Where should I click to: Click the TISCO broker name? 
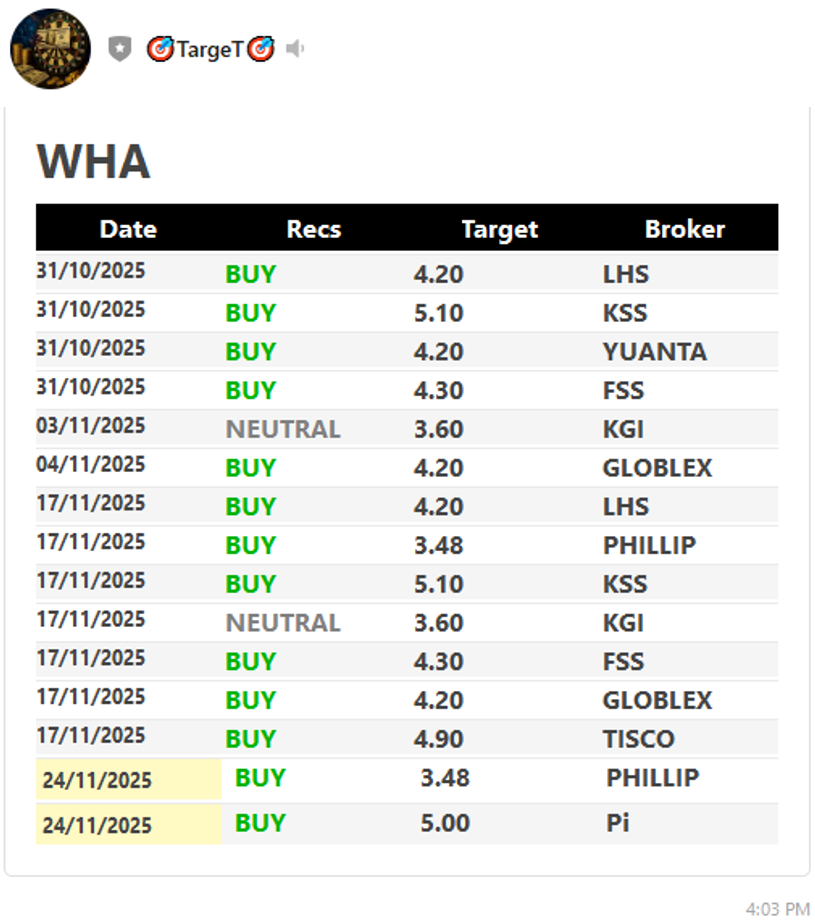point(639,739)
